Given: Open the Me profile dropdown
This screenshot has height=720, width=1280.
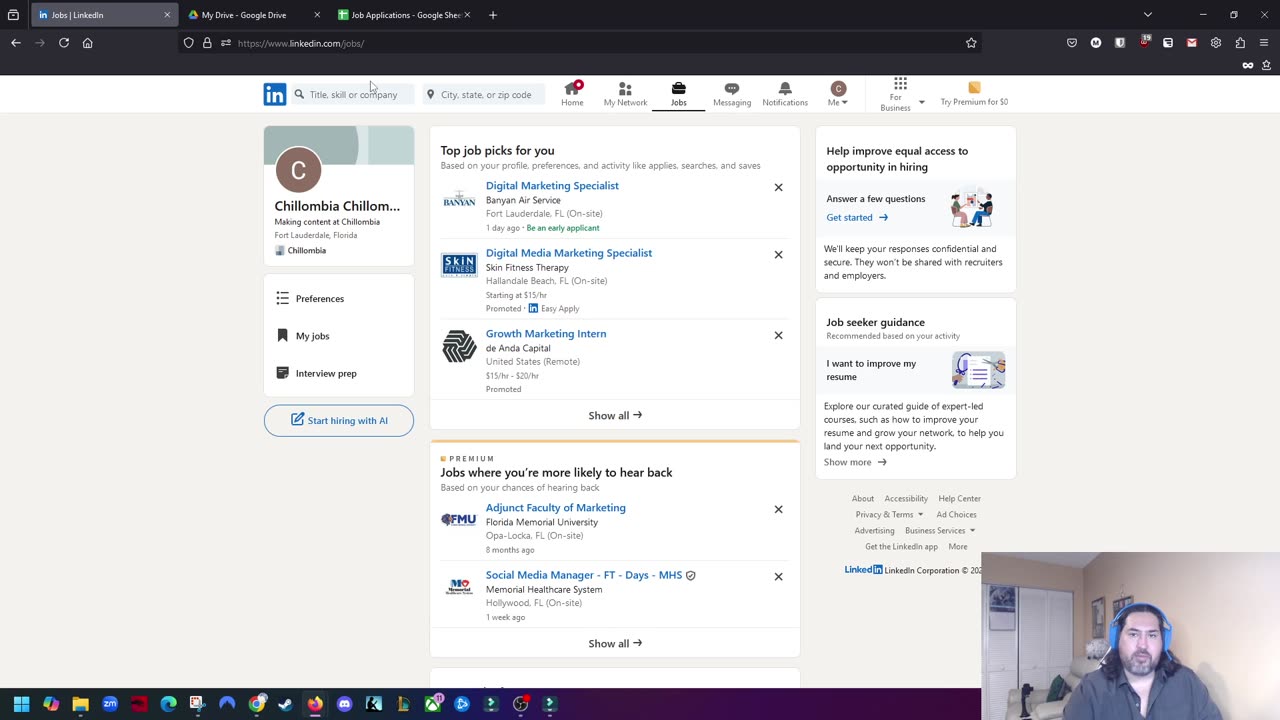Looking at the screenshot, I should coord(838,94).
